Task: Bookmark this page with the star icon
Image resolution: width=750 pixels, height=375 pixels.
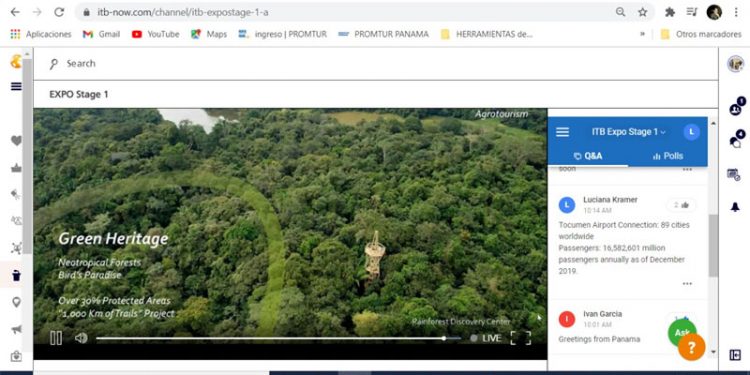Action: click(x=642, y=12)
